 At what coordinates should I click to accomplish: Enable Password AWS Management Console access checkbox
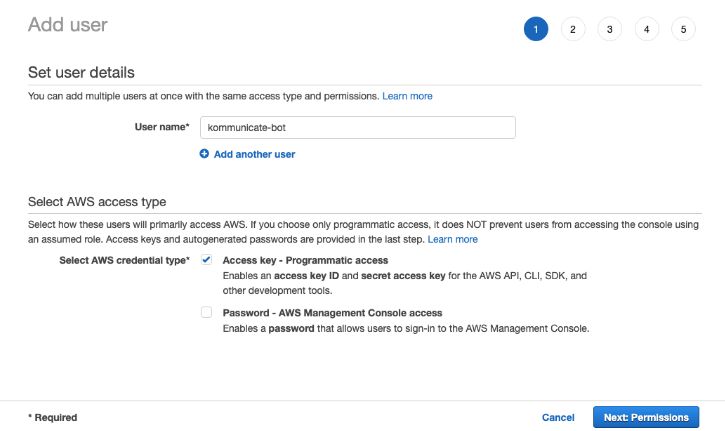pyautogui.click(x=206, y=313)
